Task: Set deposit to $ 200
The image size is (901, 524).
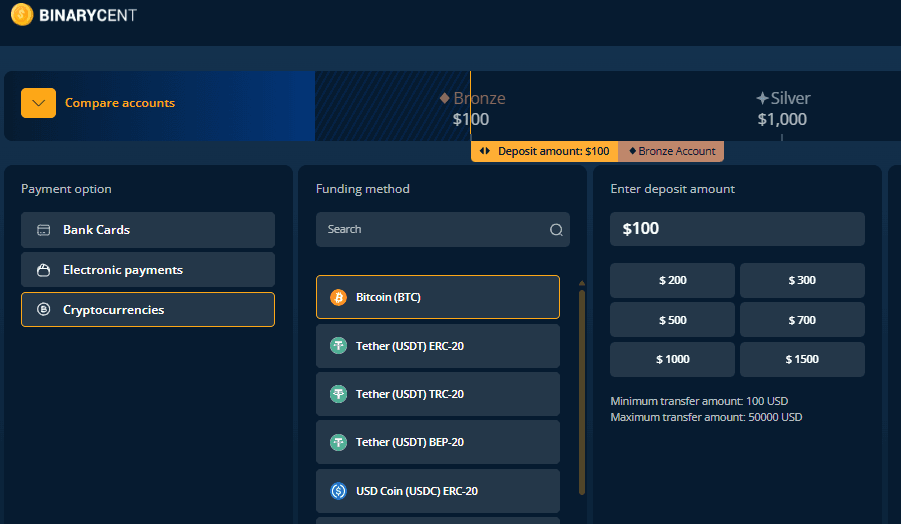Action: point(672,280)
